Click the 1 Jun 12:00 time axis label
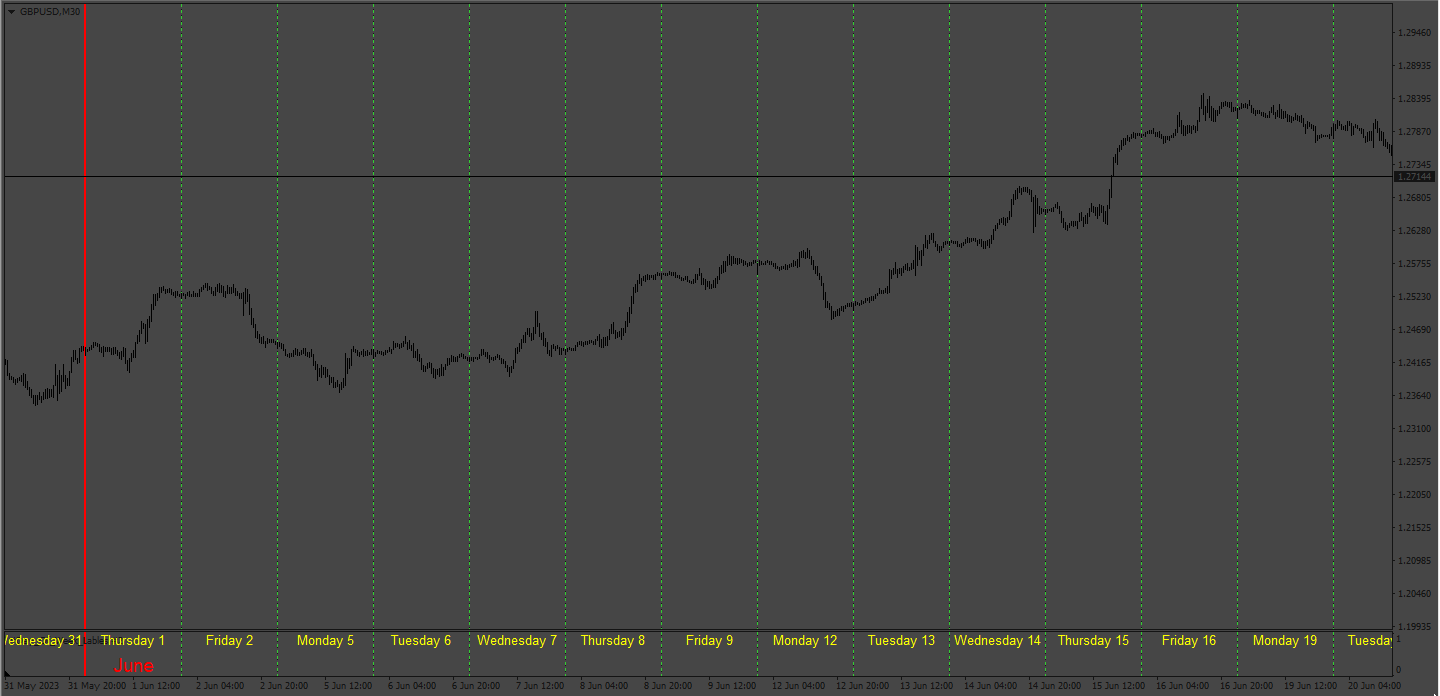Image resolution: width=1440 pixels, height=696 pixels. point(157,686)
